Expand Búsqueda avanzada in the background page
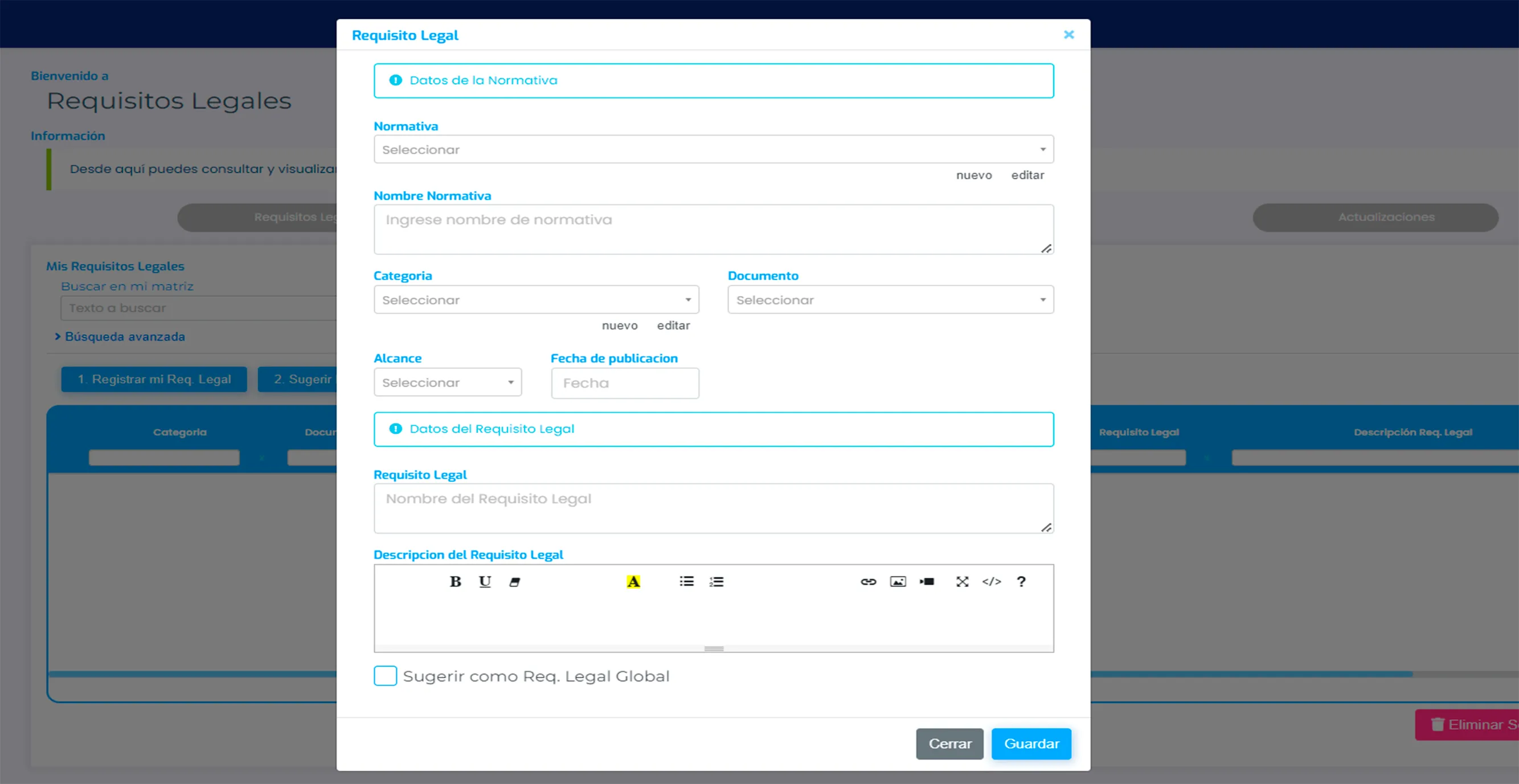Screen dimensions: 1519x784 pos(120,336)
